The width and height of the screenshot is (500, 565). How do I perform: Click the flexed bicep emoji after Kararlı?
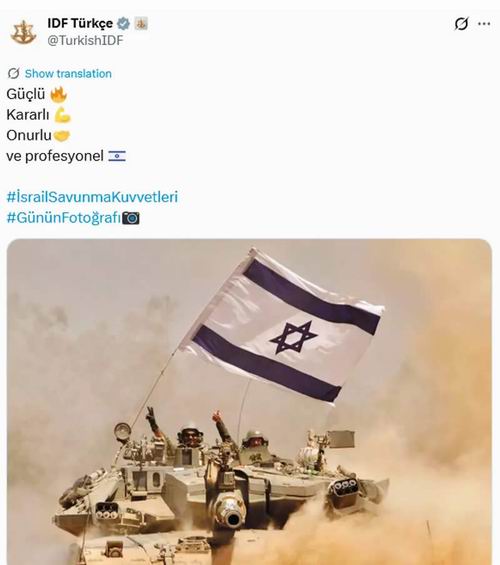point(62,115)
